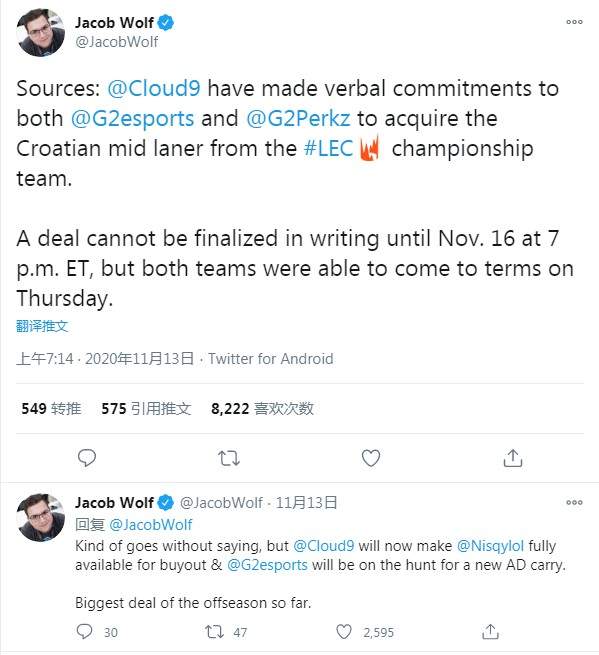Like the main tweet with heart icon
The height and width of the screenshot is (655, 599).
(x=371, y=458)
